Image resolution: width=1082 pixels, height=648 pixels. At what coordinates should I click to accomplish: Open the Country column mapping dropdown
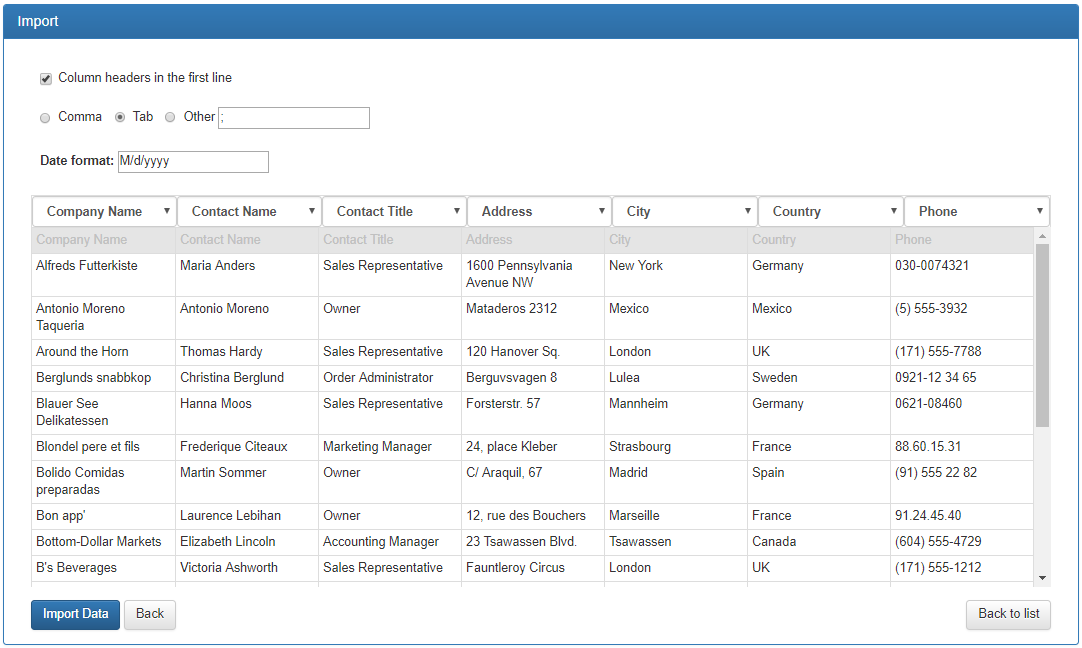coord(893,211)
